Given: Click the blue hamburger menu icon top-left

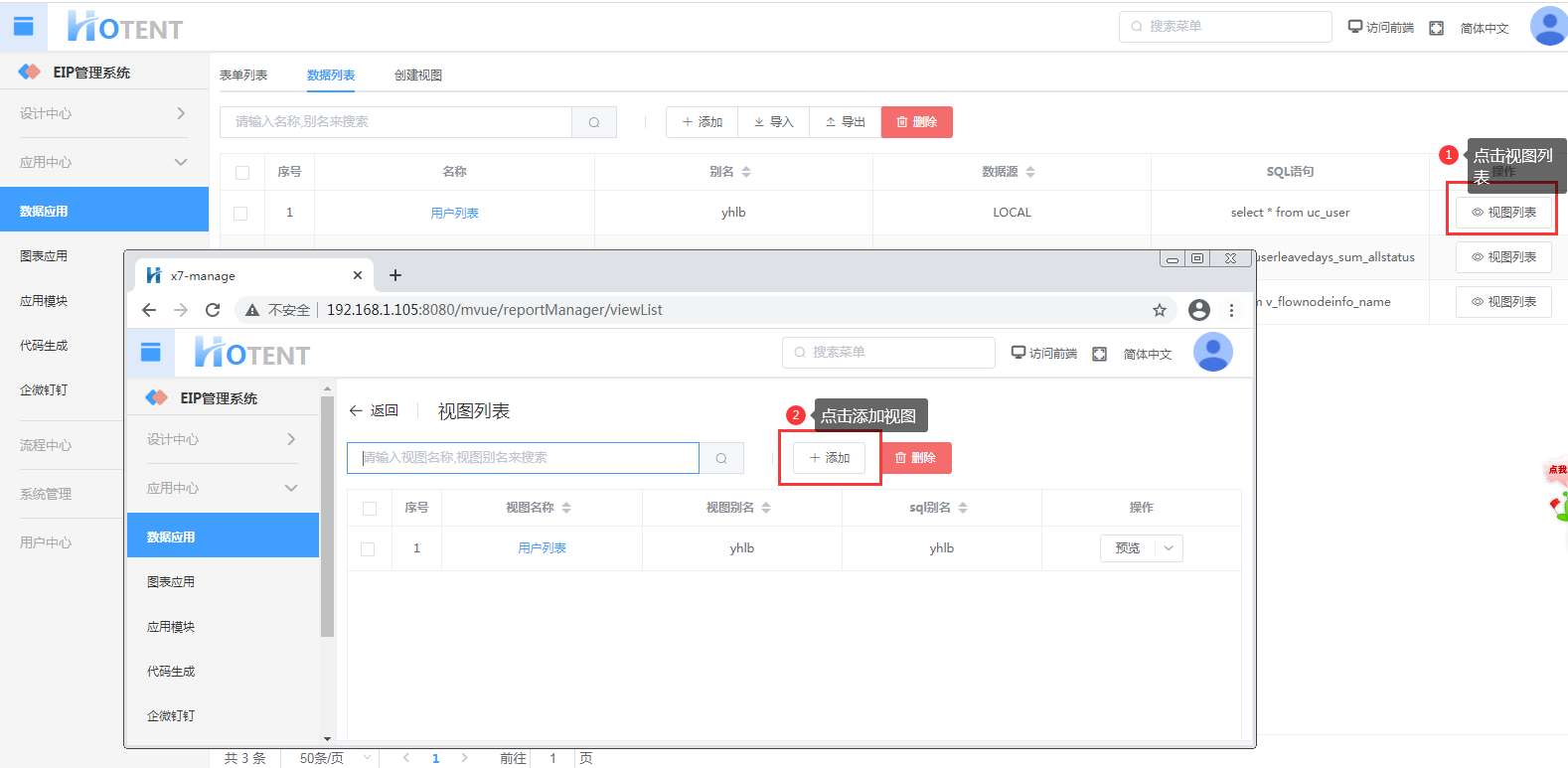Looking at the screenshot, I should pos(23,27).
